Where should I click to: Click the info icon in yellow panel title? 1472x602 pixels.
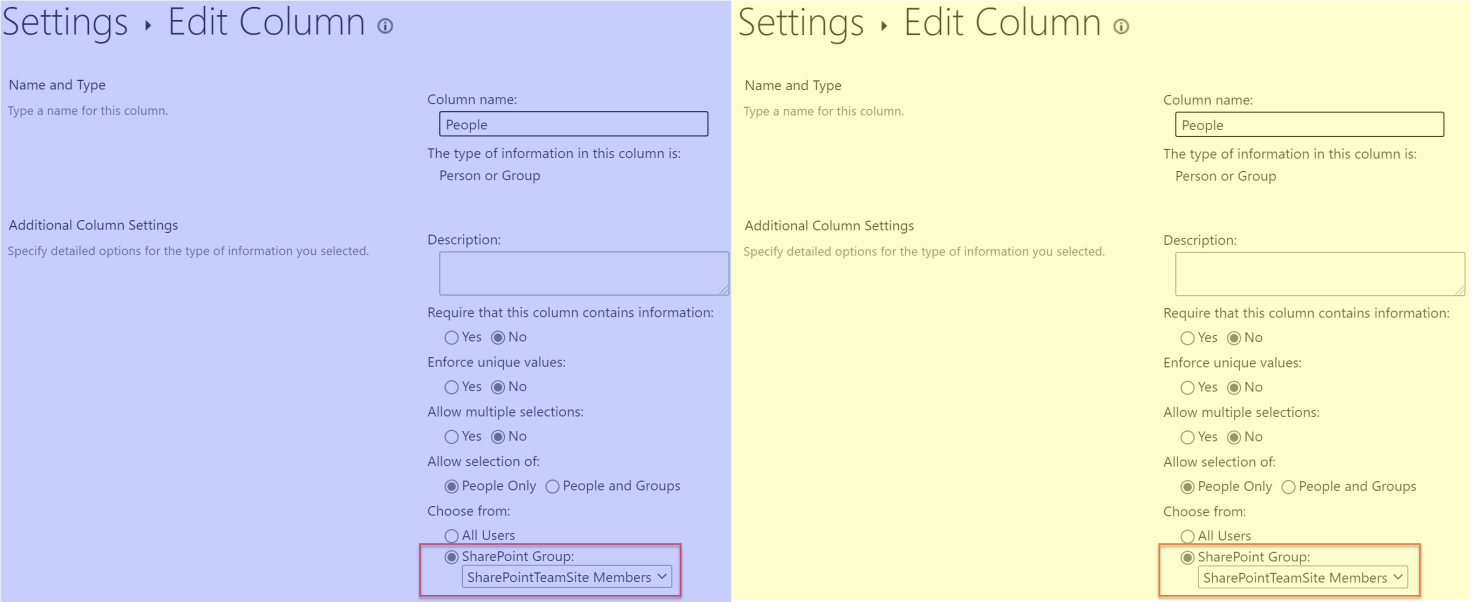click(x=1121, y=27)
